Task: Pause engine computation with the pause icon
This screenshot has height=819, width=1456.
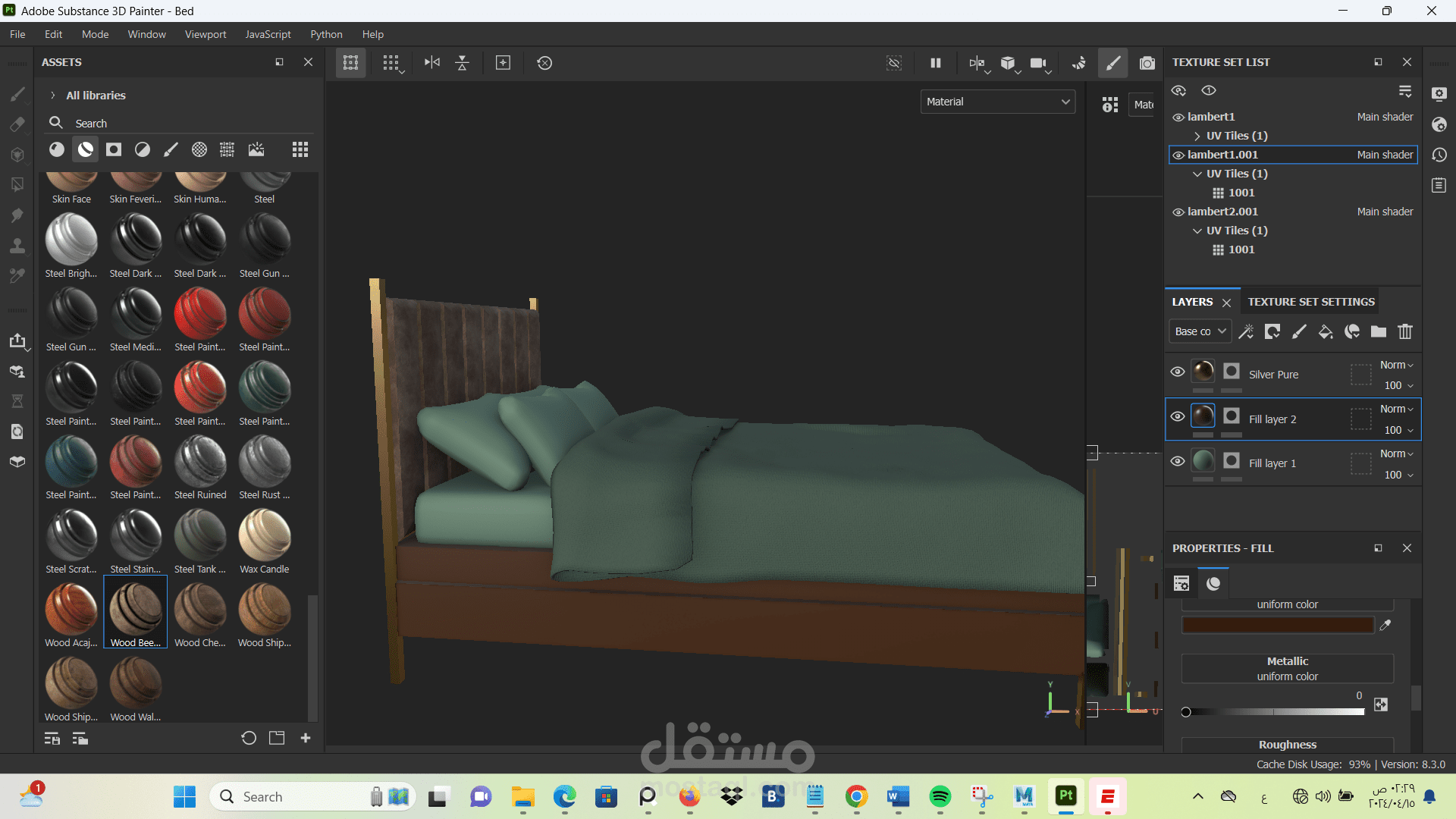Action: click(x=935, y=63)
